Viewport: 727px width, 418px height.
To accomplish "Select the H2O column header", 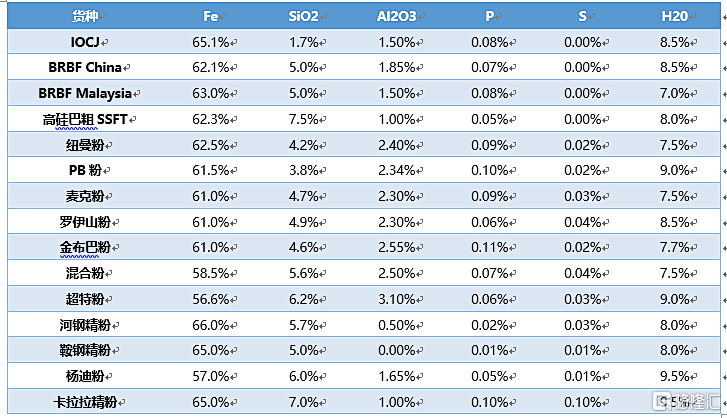I will click(673, 16).
